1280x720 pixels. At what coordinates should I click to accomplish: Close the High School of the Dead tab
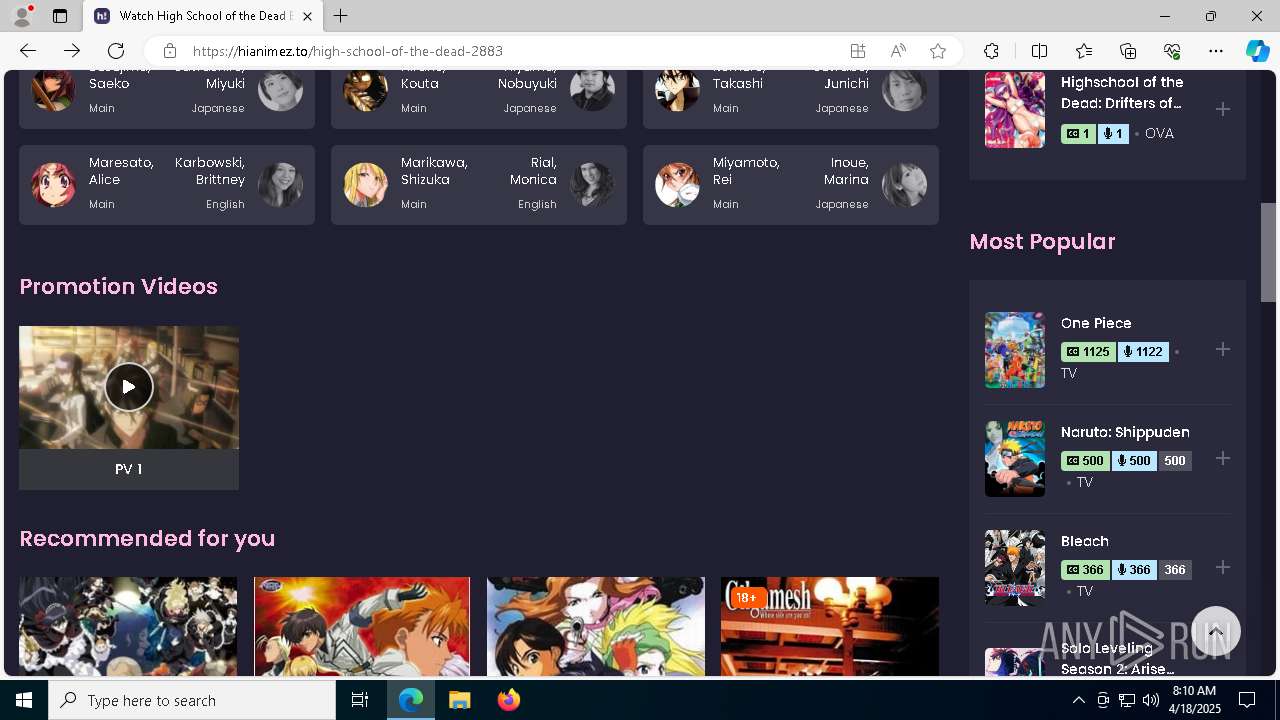307,16
